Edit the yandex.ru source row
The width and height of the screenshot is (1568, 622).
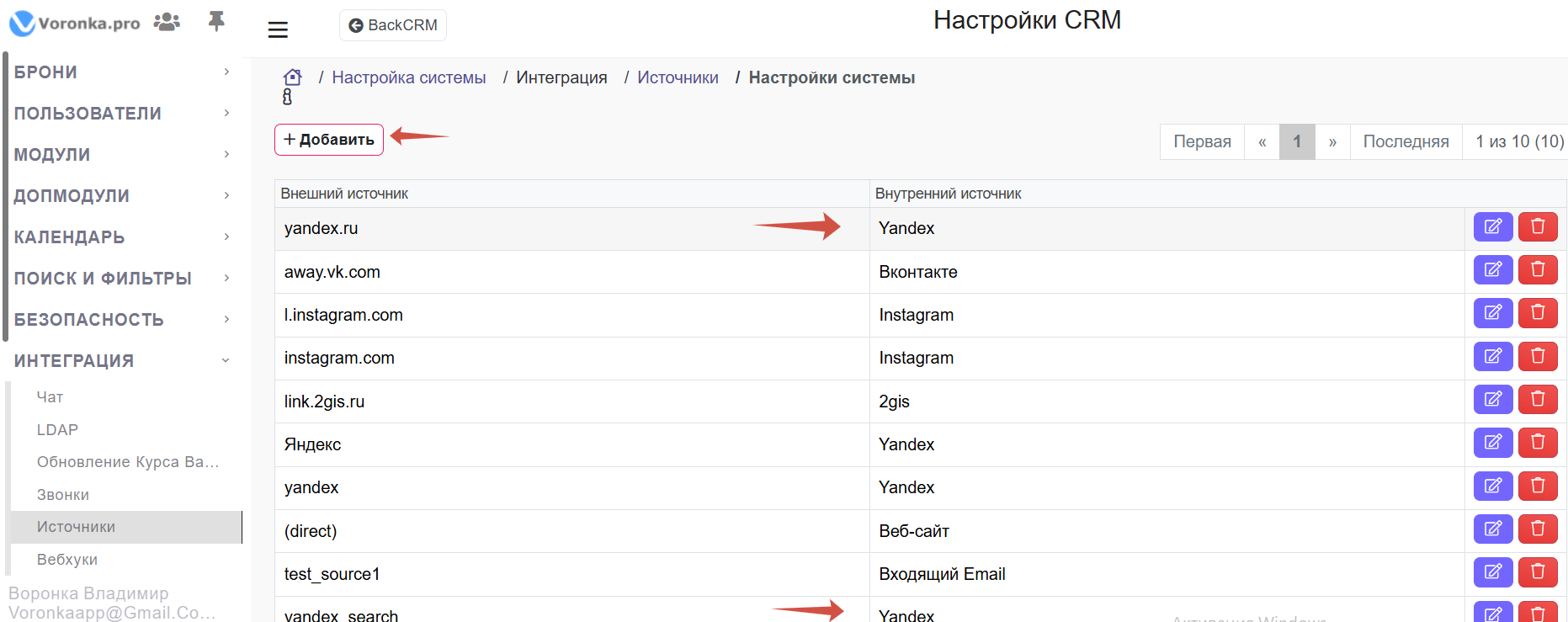1492,227
